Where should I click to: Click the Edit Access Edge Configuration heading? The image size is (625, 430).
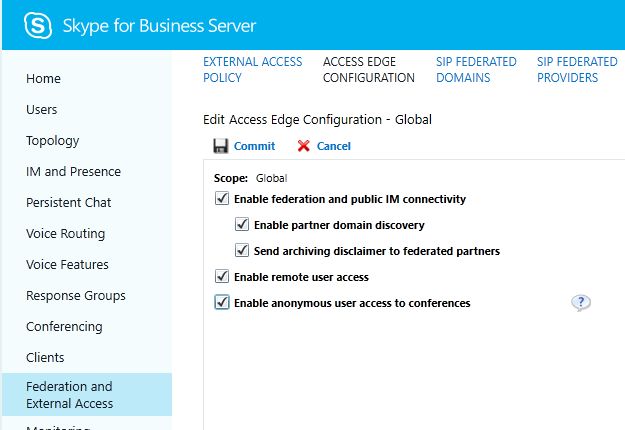pos(317,120)
